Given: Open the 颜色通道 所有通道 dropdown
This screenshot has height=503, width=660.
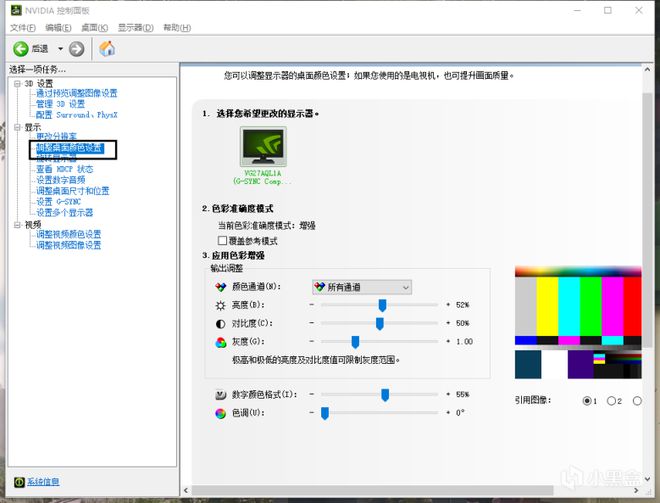Looking at the screenshot, I should pyautogui.click(x=361, y=287).
